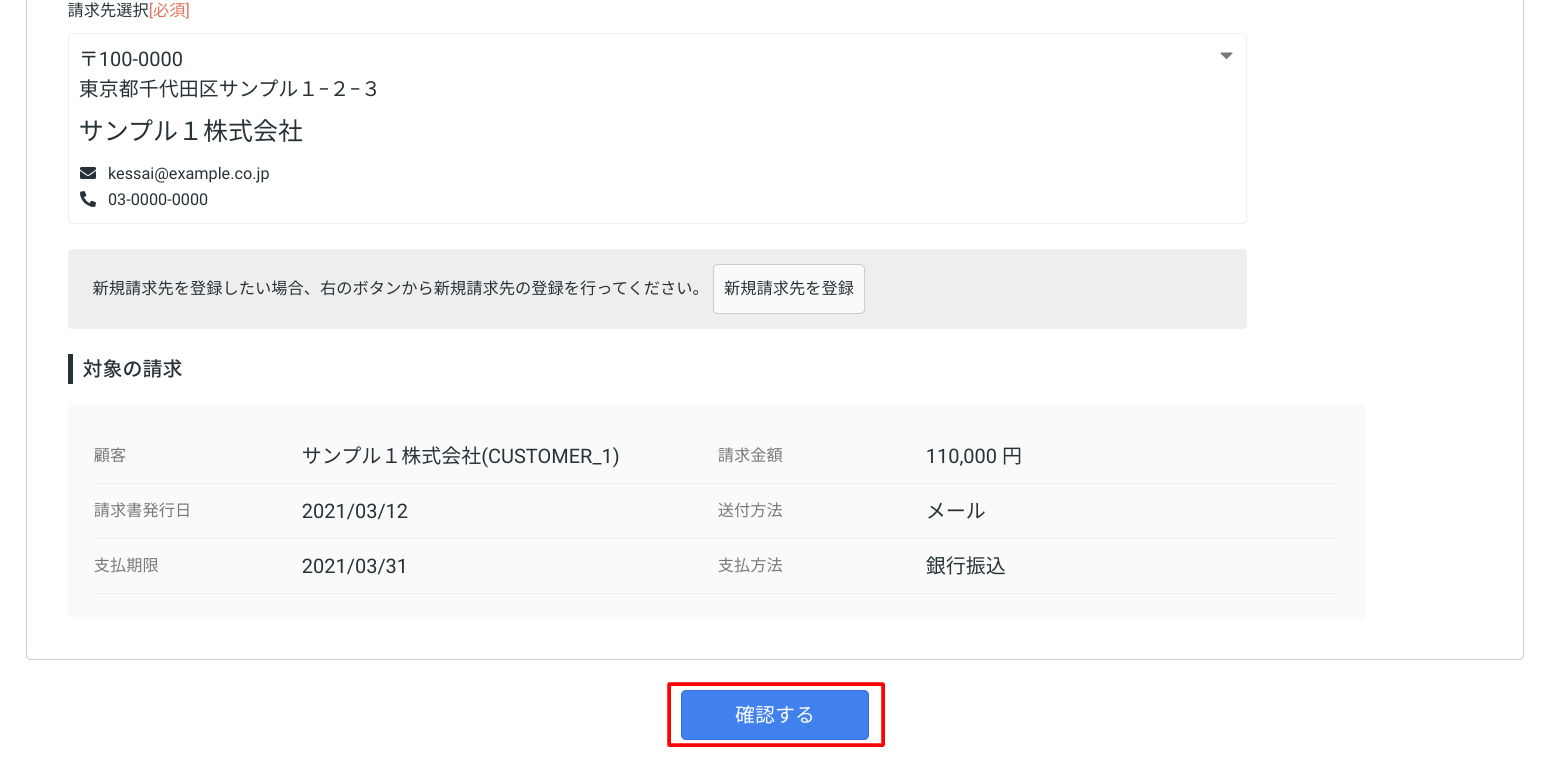Click the new billing registration instruction text
The image size is (1549, 779).
(x=398, y=289)
